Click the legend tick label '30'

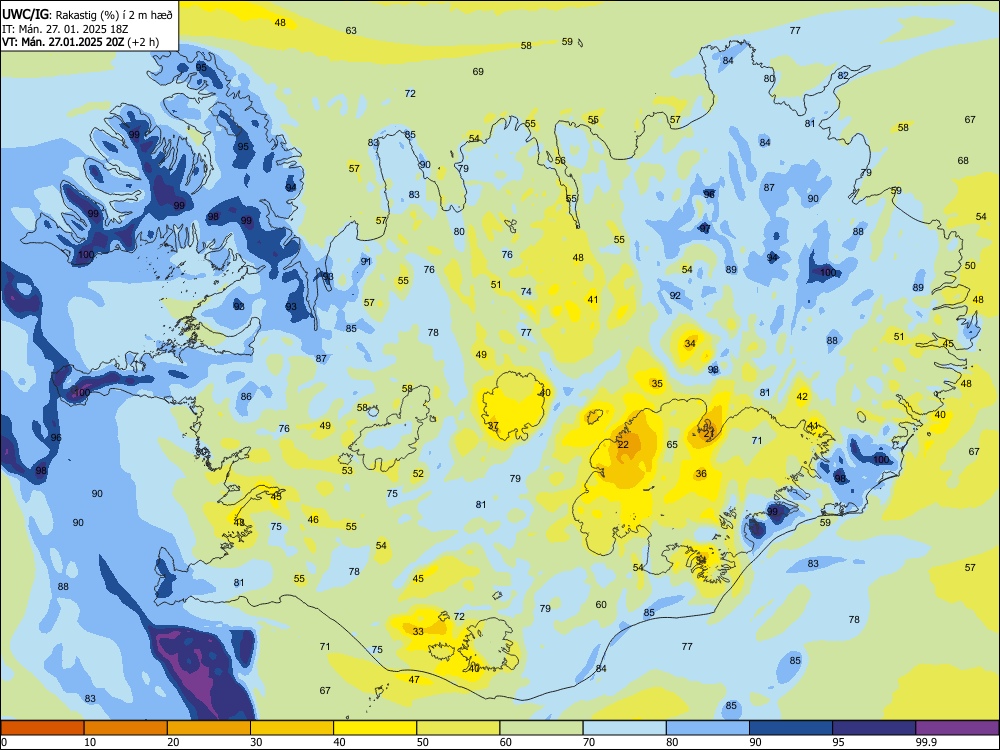point(256,742)
